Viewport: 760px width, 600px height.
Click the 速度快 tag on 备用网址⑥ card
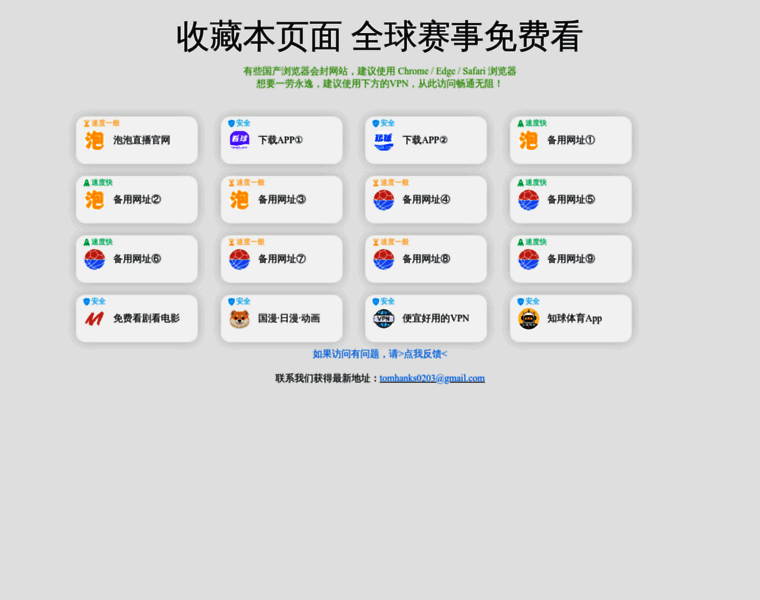(98, 242)
